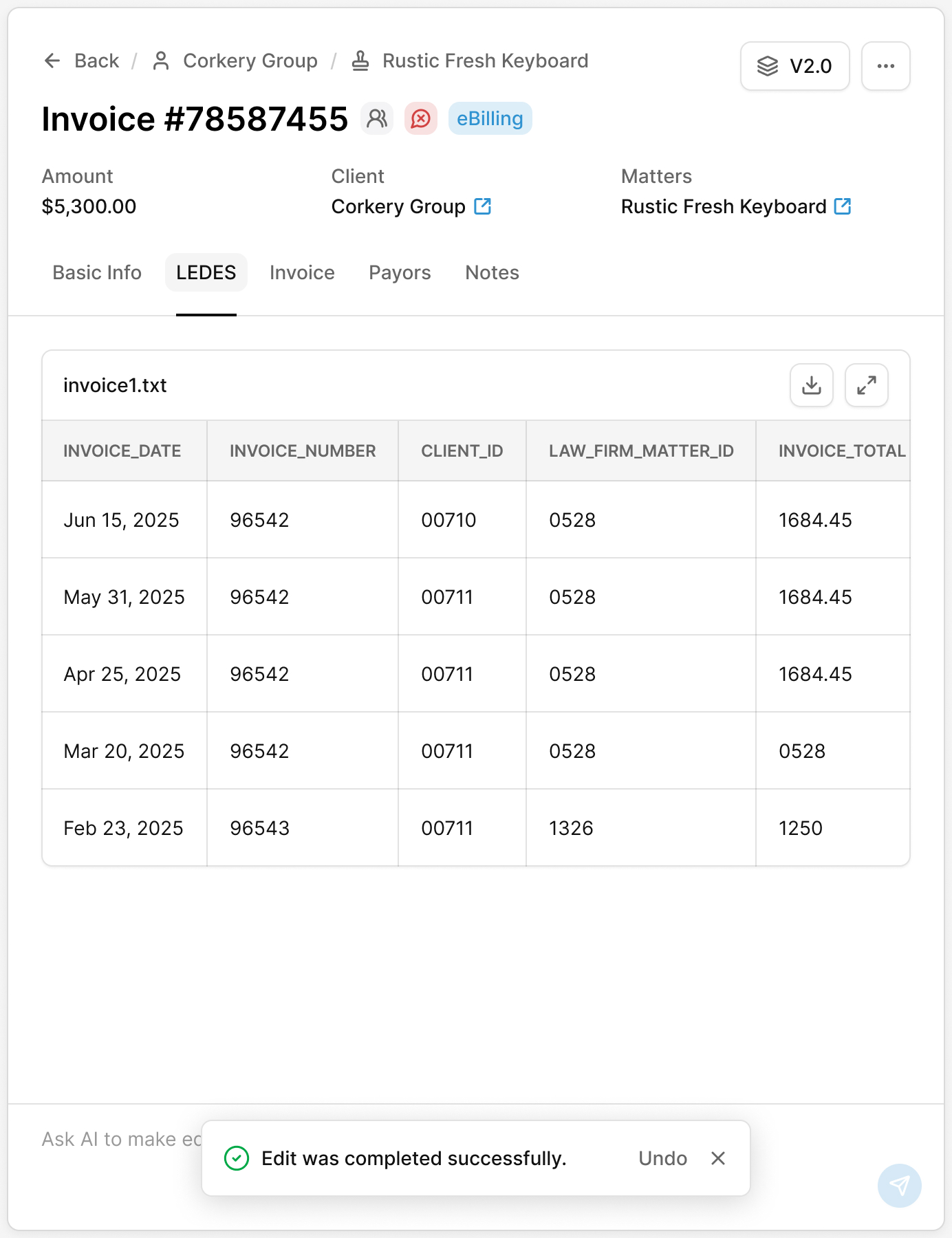
Task: Open the three-dots more options menu
Action: click(885, 66)
